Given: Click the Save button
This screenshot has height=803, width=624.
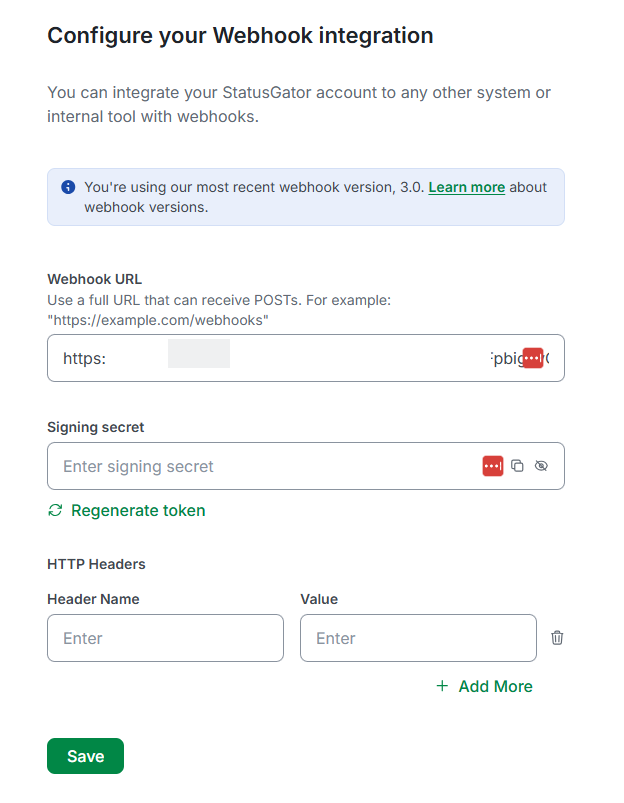Looking at the screenshot, I should click(x=84, y=756).
